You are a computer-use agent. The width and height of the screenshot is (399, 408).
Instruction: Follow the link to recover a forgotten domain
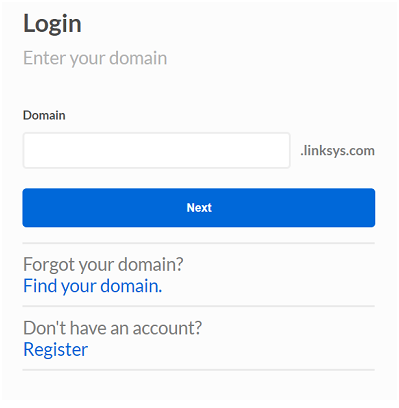(93, 286)
